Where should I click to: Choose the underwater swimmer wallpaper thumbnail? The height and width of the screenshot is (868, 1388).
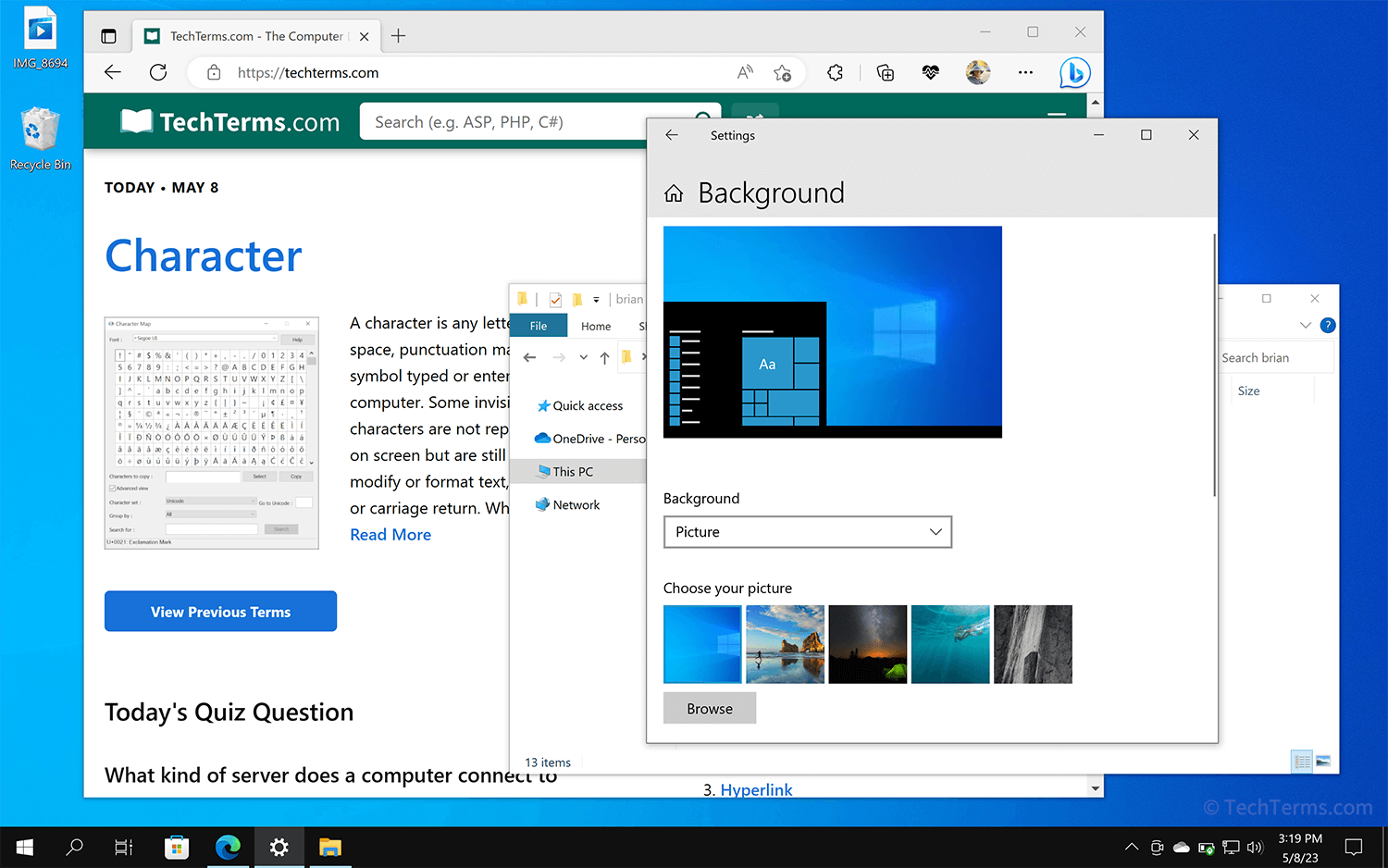point(950,644)
